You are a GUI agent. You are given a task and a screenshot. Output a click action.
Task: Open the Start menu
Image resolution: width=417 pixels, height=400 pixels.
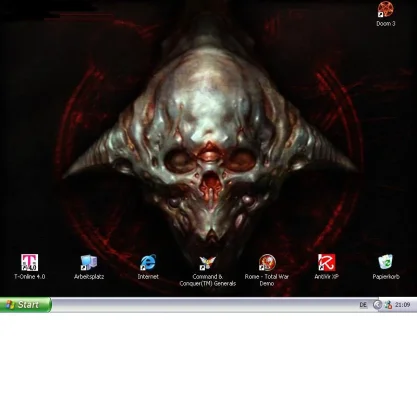tap(26, 305)
